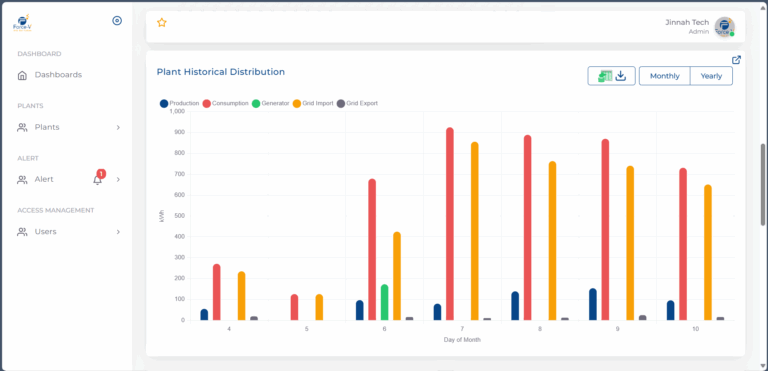The height and width of the screenshot is (371, 768).
Task: Click the Consumption bar for day 7
Action: coord(450,224)
